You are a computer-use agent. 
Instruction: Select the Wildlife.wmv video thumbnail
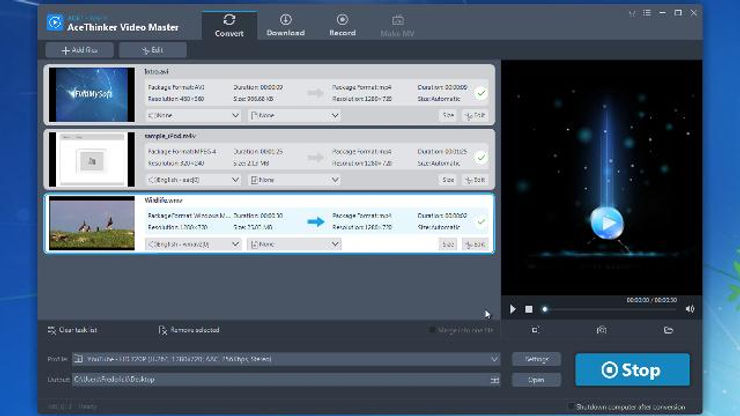[92, 223]
